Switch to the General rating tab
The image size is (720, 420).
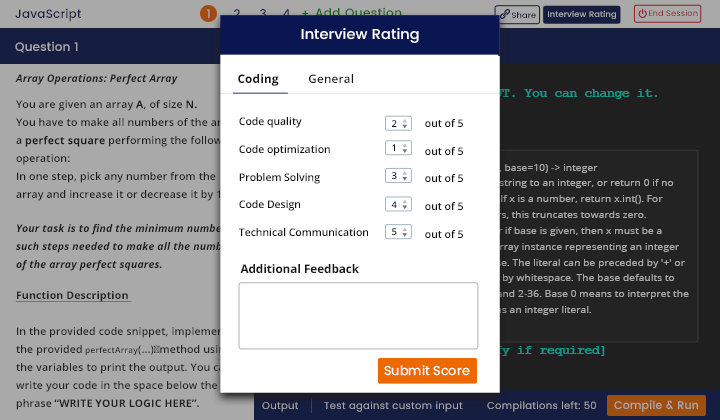pyautogui.click(x=331, y=79)
